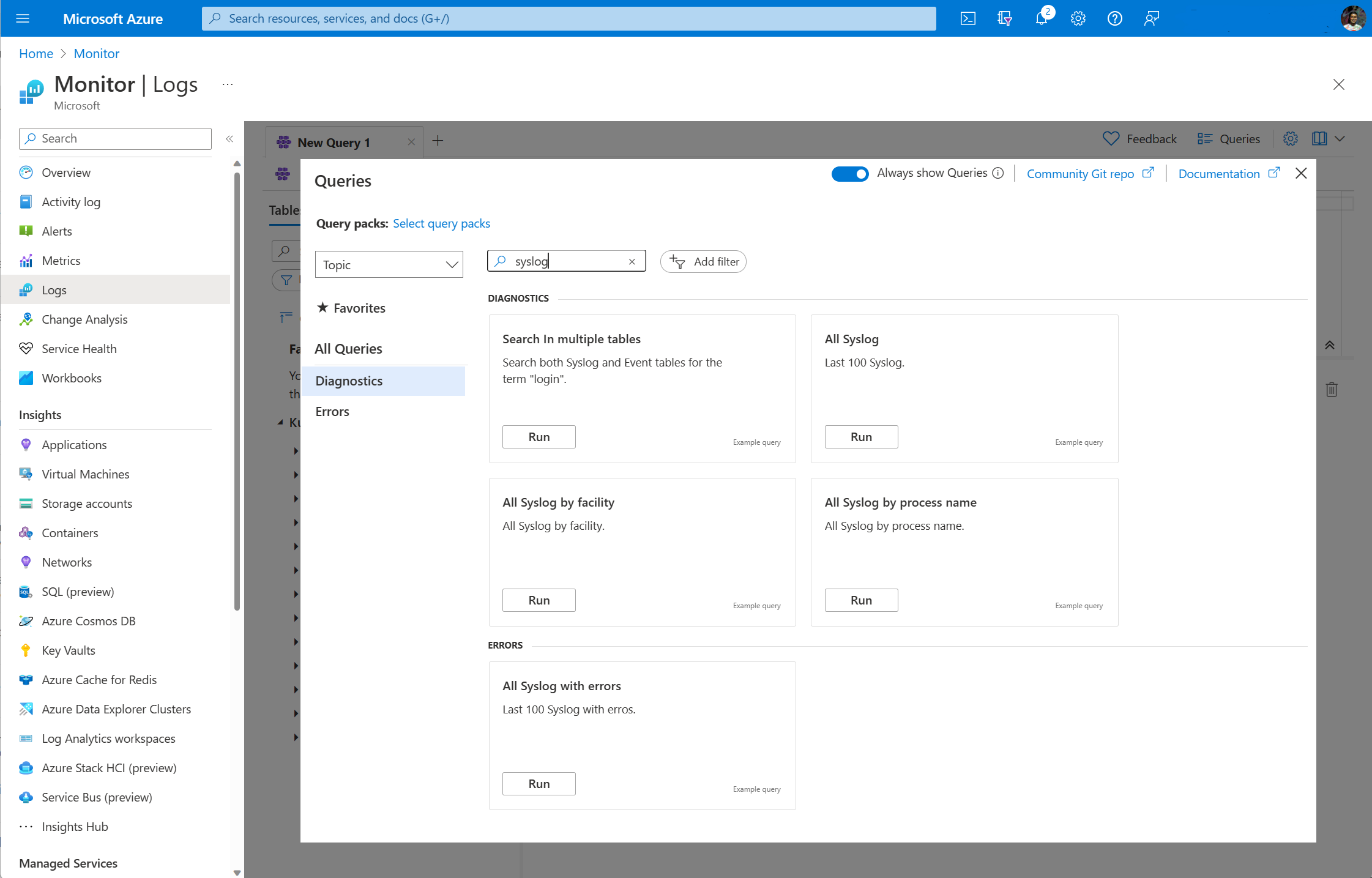
Task: Open the notifications bell
Action: point(1042,18)
